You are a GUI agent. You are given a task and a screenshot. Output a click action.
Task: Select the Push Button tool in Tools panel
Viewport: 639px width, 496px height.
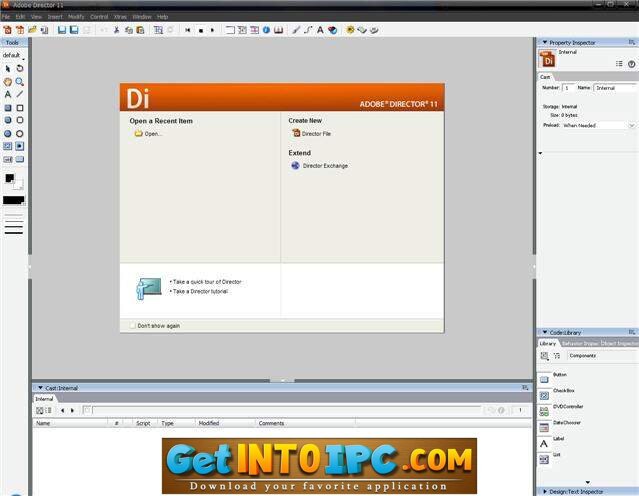click(20, 159)
